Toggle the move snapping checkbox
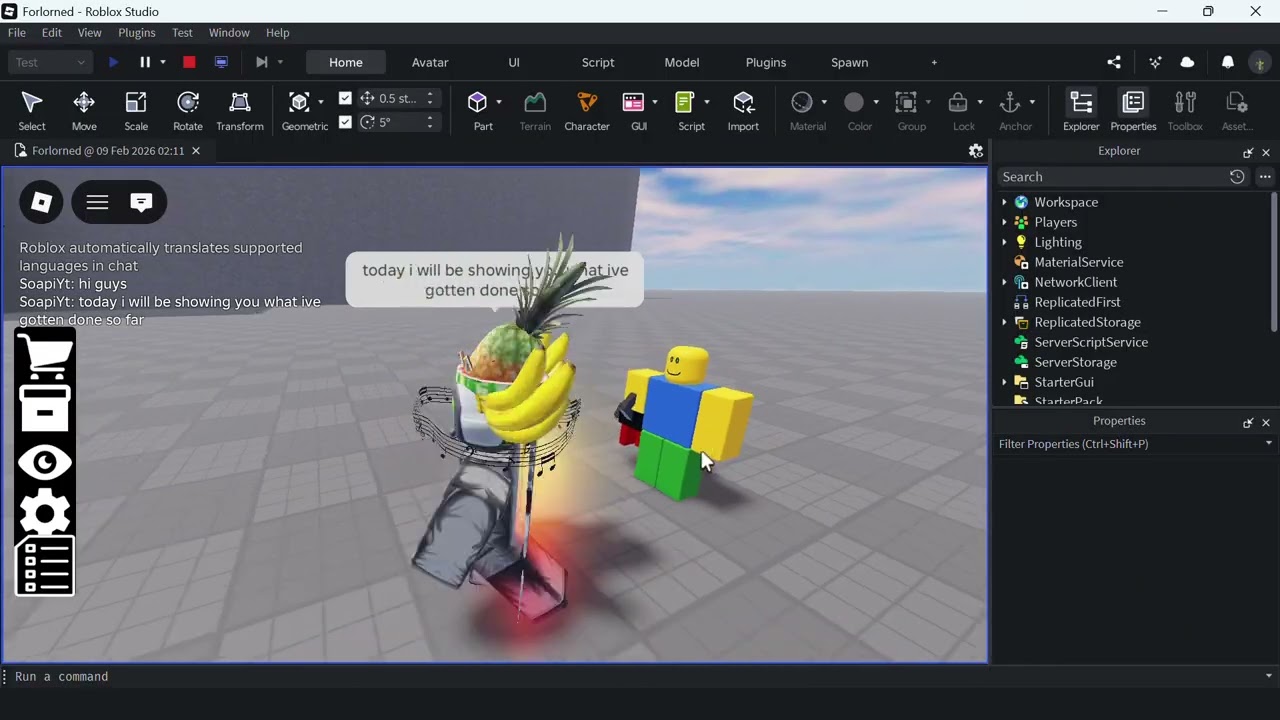The height and width of the screenshot is (720, 1280). tap(345, 98)
